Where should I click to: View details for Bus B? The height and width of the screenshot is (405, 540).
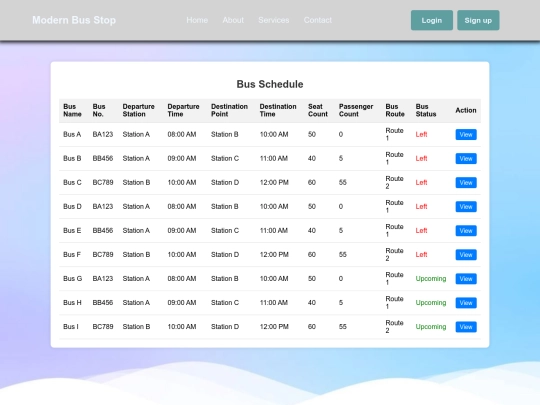[x=466, y=159]
